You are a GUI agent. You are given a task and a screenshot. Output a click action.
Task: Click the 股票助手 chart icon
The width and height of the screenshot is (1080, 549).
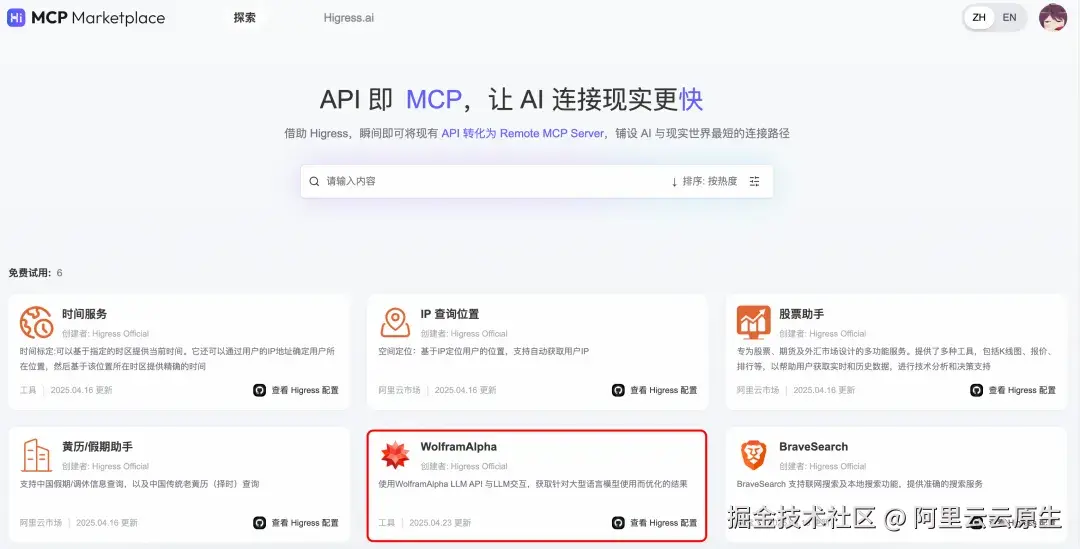(754, 322)
